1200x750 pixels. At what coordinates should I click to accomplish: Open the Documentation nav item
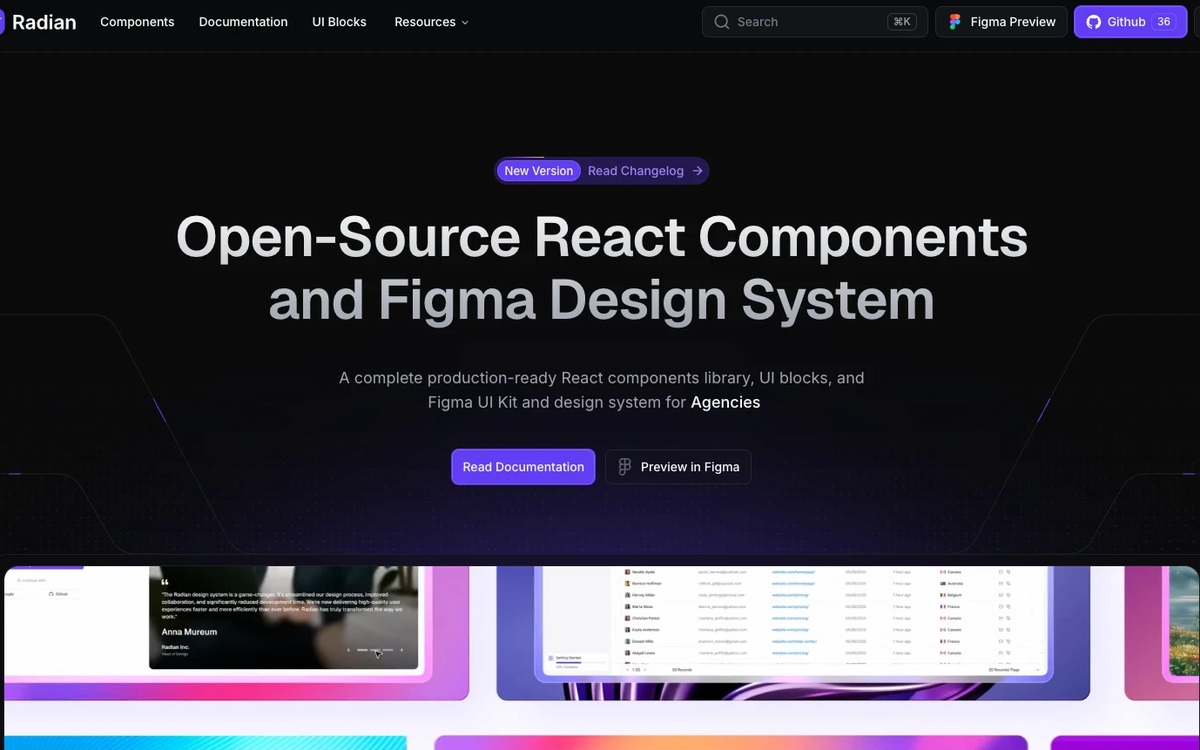pyautogui.click(x=243, y=22)
